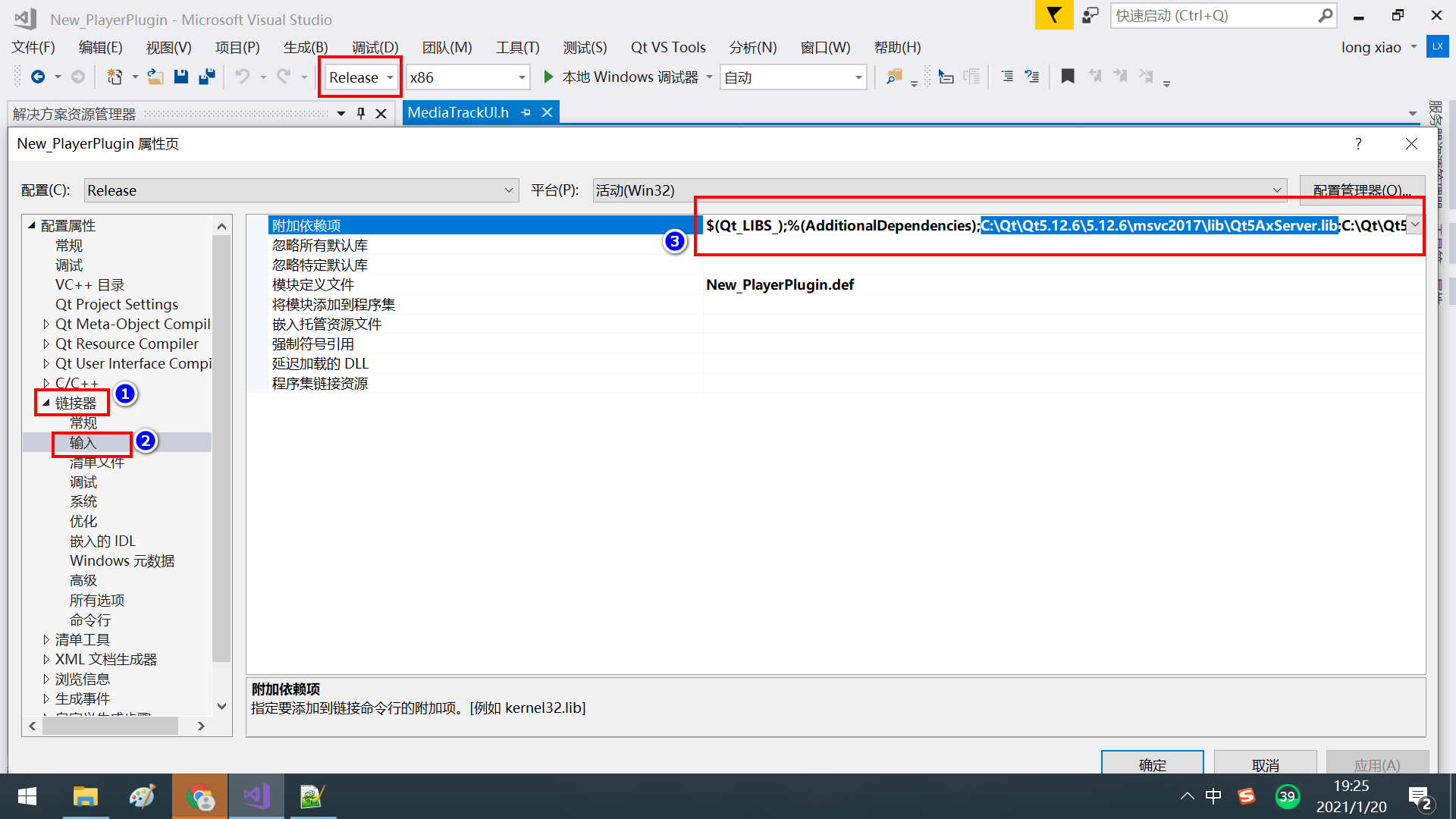Toggle auto-hide pin on Solution Explorer
The width and height of the screenshot is (1456, 819).
361,113
